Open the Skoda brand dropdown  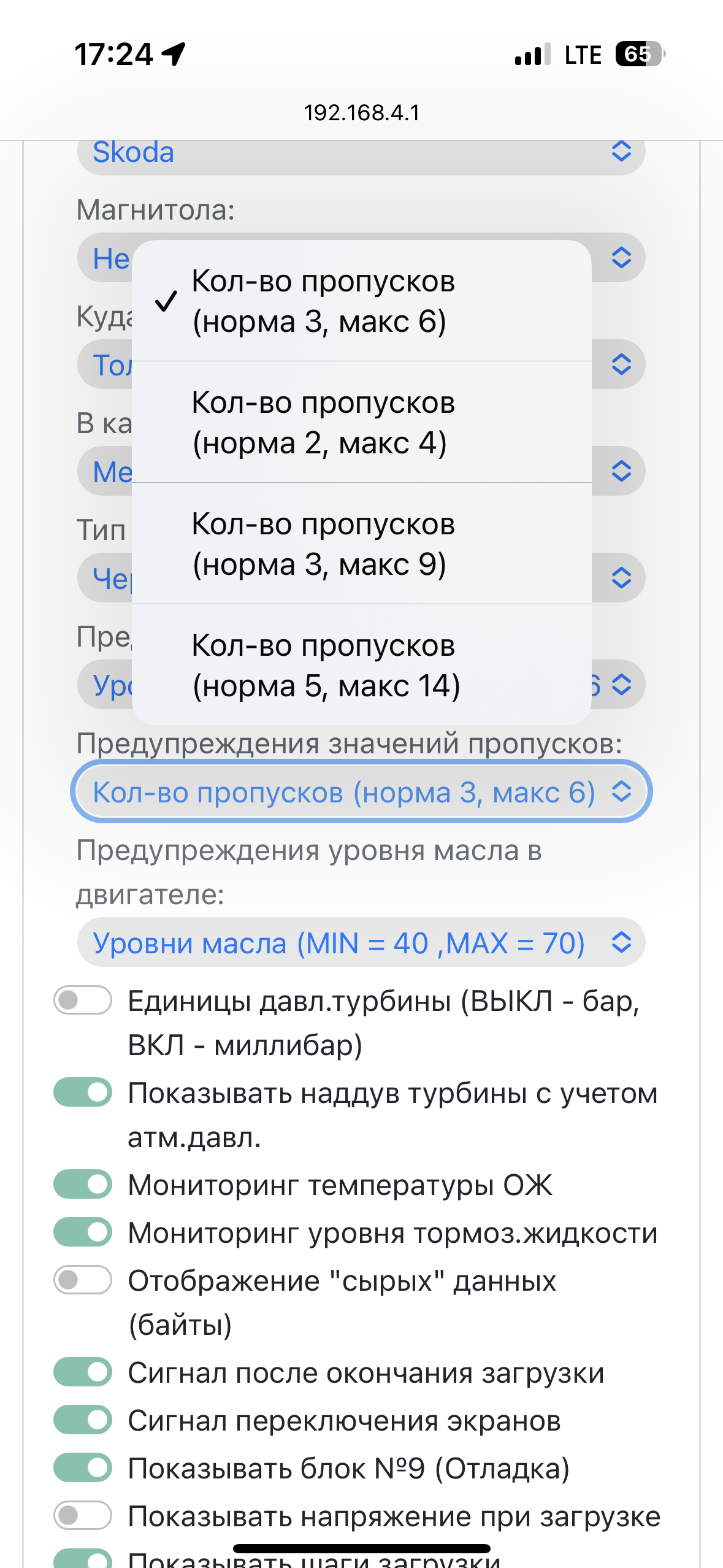pyautogui.click(x=361, y=152)
